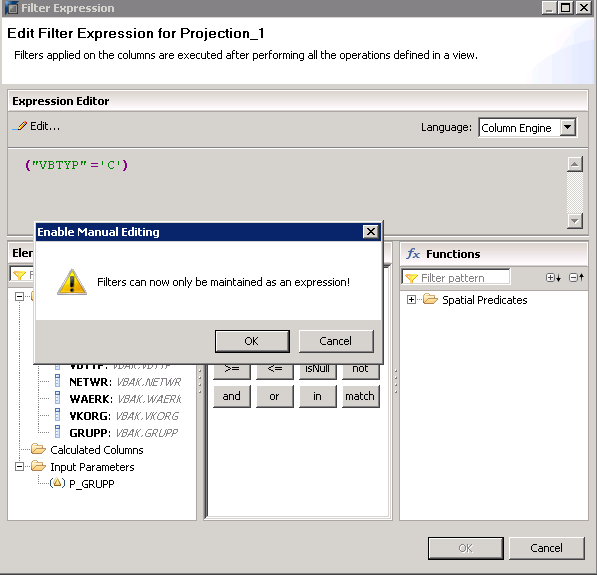
Task: Select the GRUPP column
Action: coord(123,433)
